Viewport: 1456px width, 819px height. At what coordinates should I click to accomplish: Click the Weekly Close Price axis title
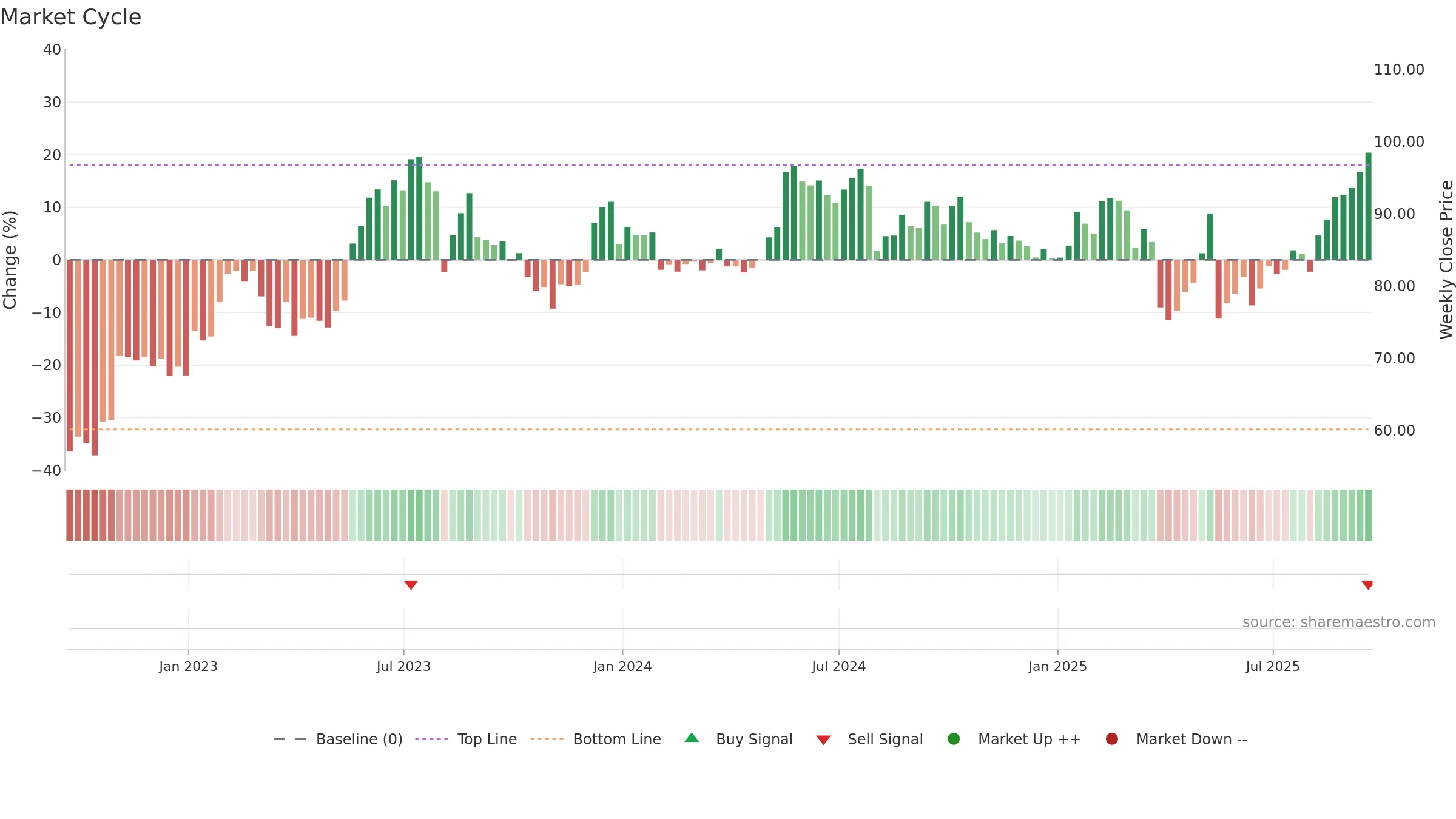[1446, 260]
